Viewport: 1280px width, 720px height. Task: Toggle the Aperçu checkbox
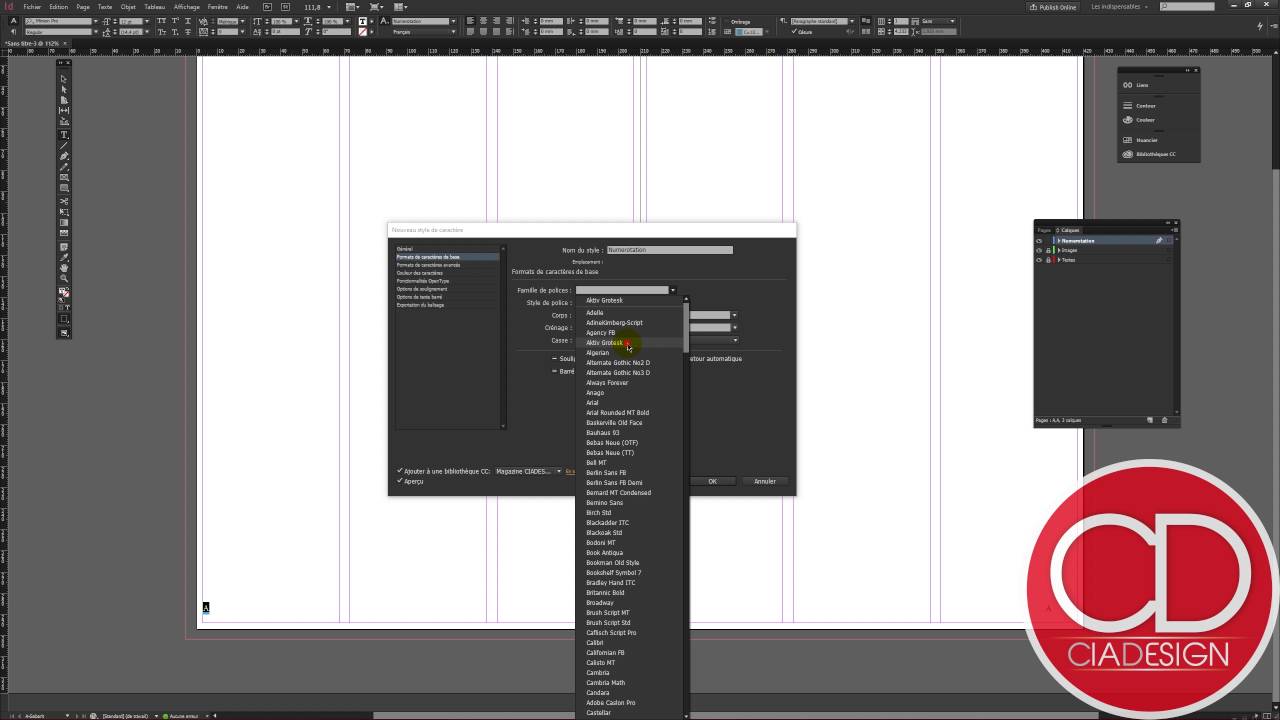tap(400, 481)
